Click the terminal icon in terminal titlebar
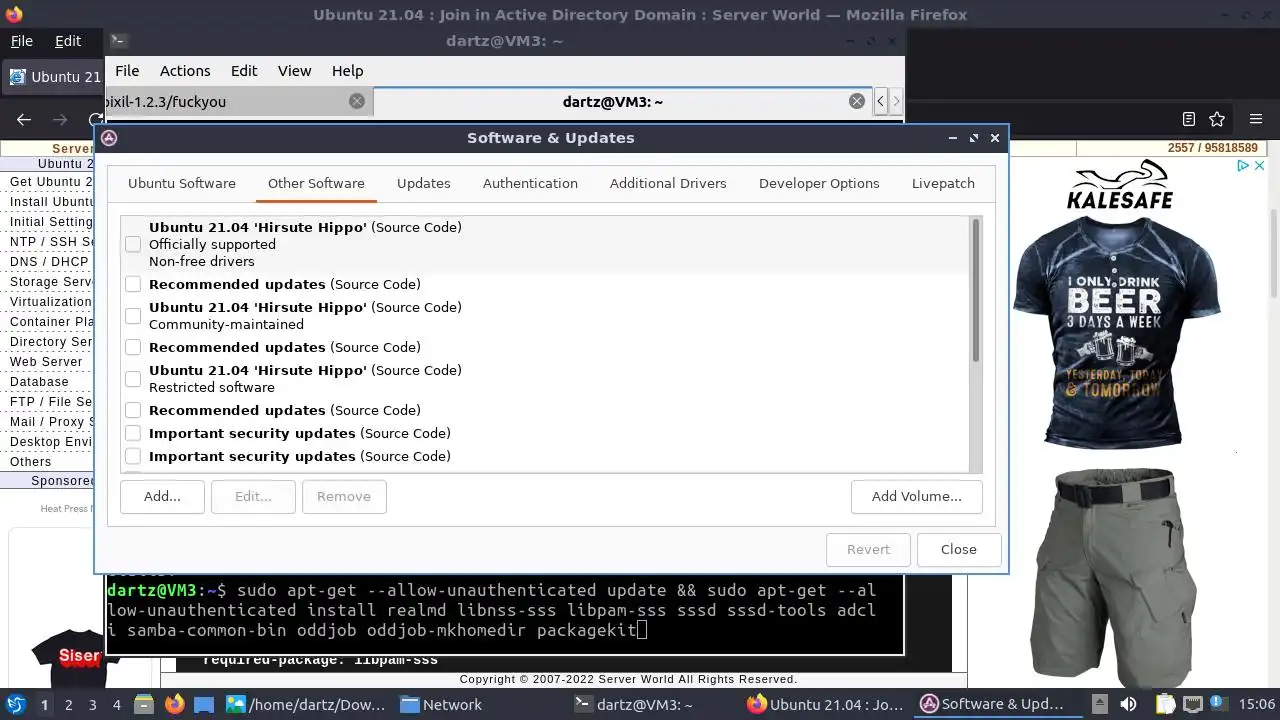1280x720 pixels. click(x=118, y=41)
